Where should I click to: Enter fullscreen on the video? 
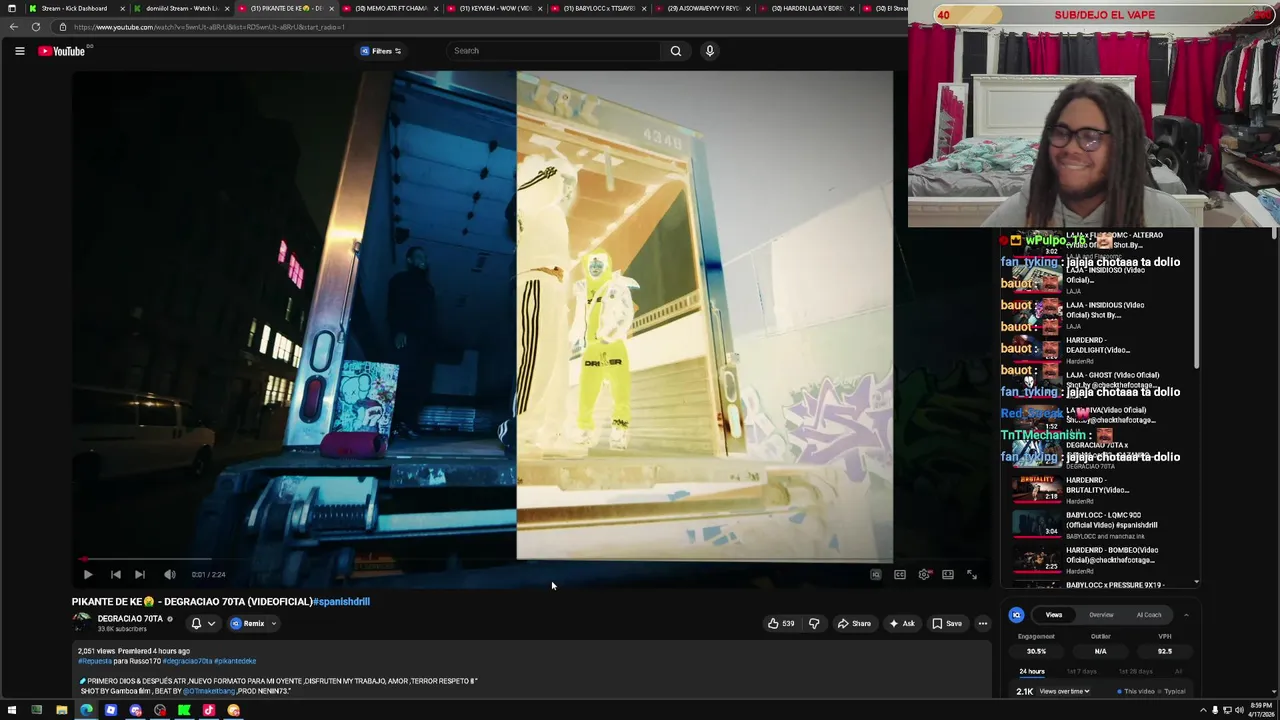pyautogui.click(x=971, y=575)
